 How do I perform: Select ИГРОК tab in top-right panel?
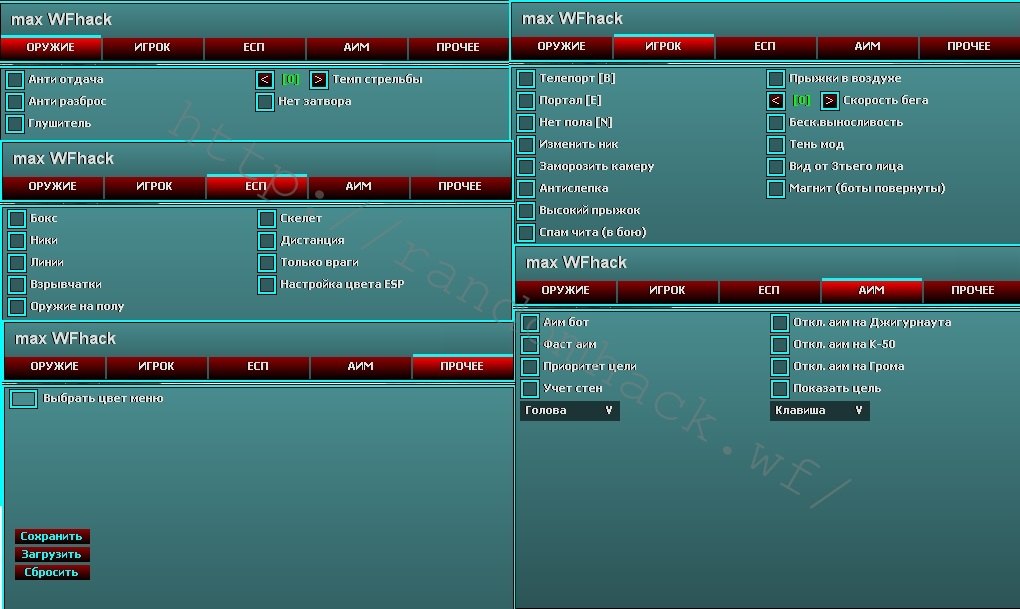click(x=664, y=46)
